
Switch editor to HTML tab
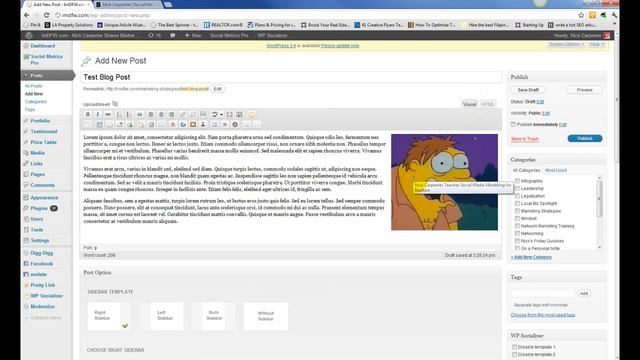click(487, 104)
